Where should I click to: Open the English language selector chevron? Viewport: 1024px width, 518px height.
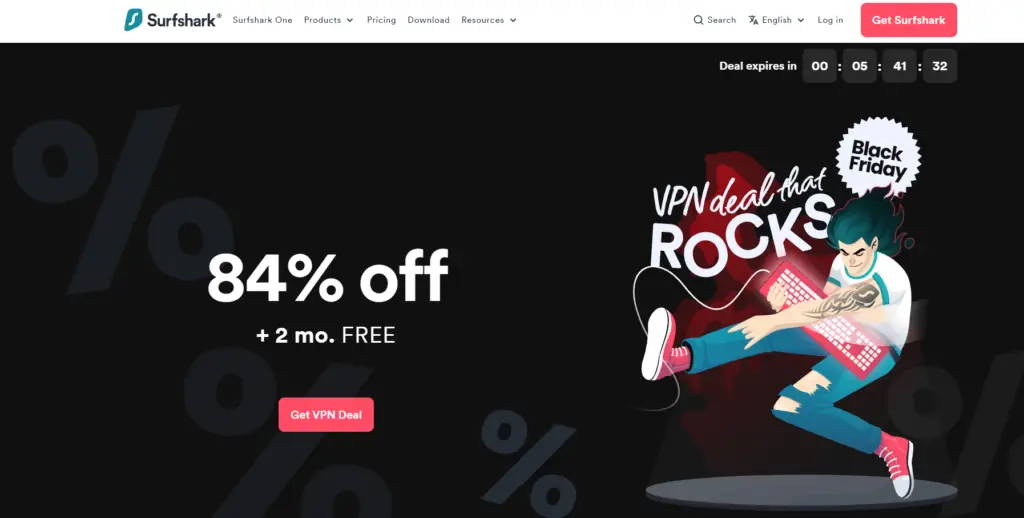pos(801,20)
